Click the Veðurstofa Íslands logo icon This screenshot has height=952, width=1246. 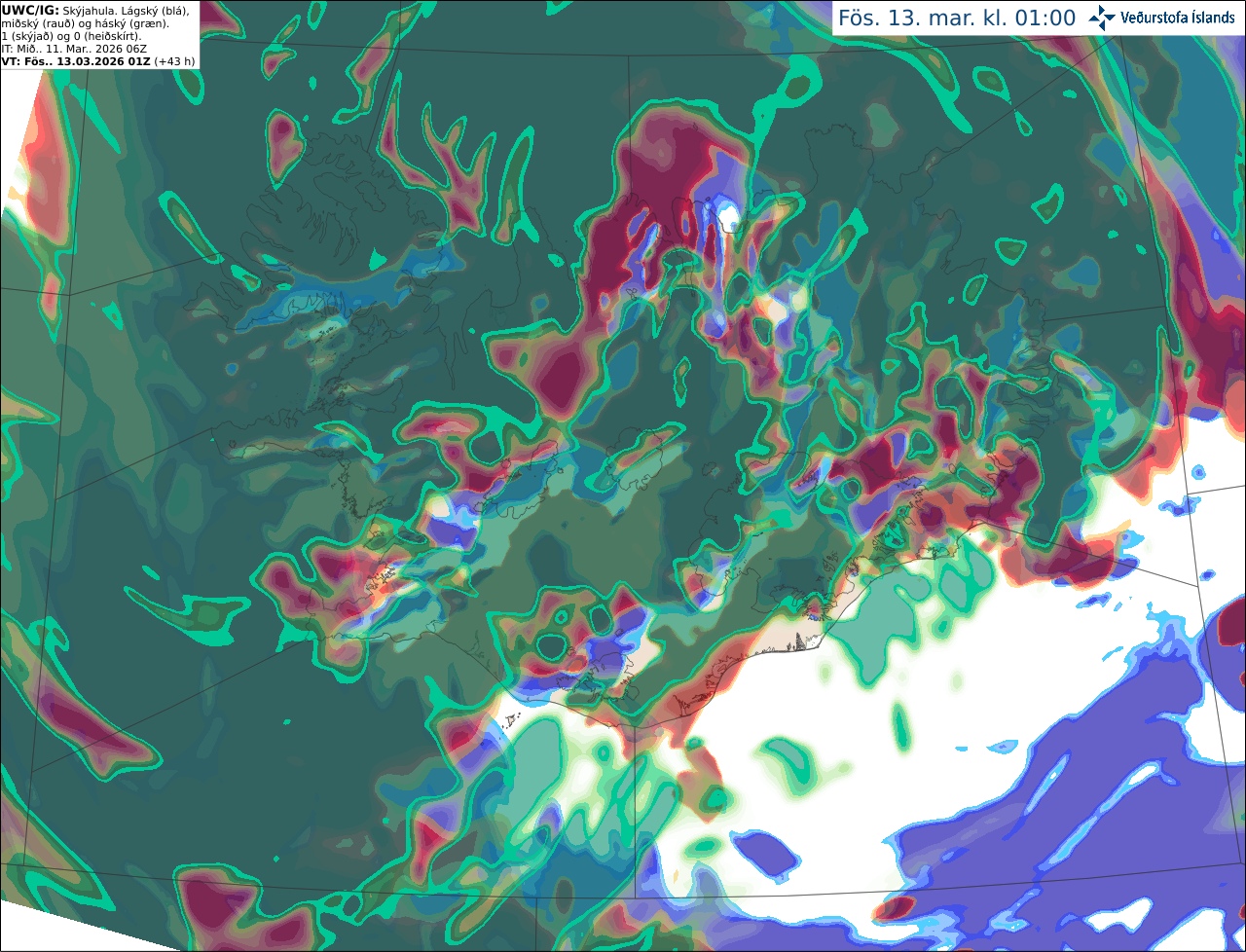coord(1102,18)
